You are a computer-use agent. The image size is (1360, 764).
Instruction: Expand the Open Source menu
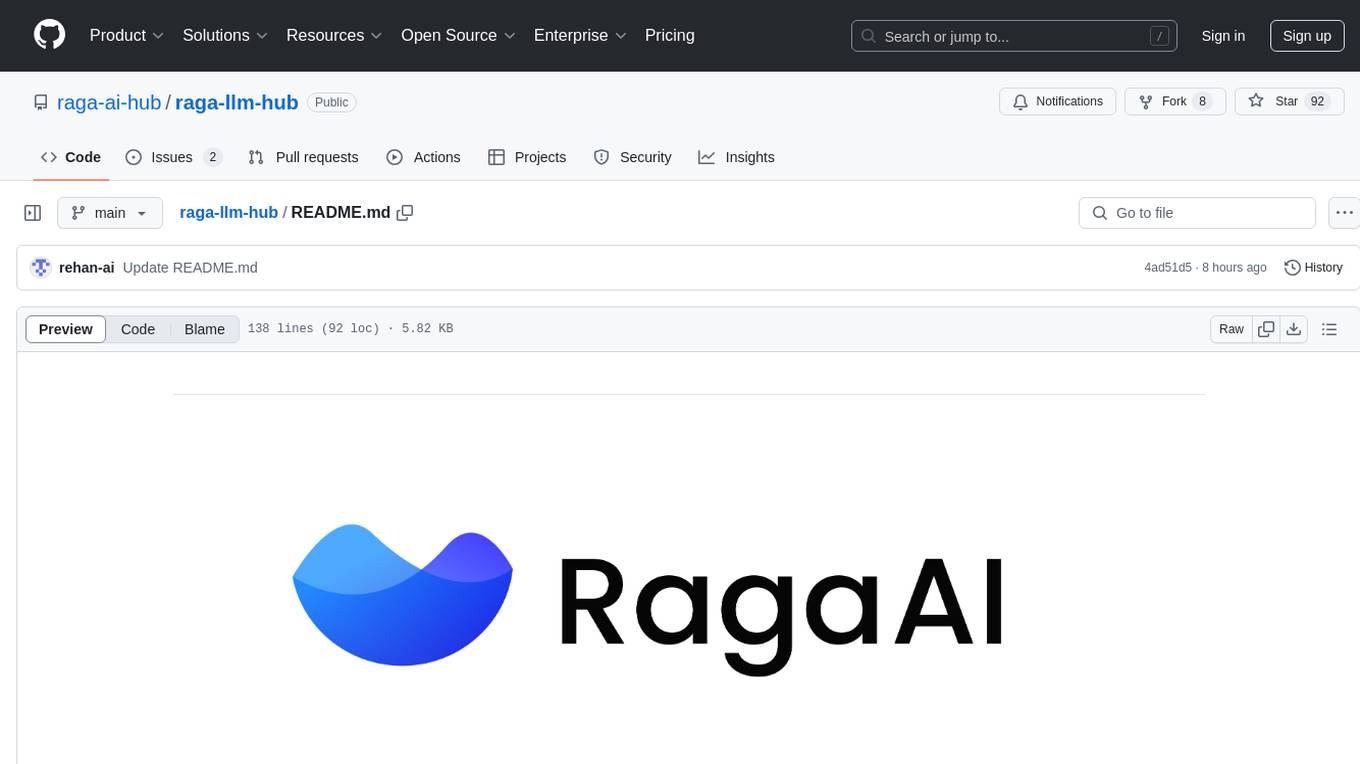[x=458, y=35]
